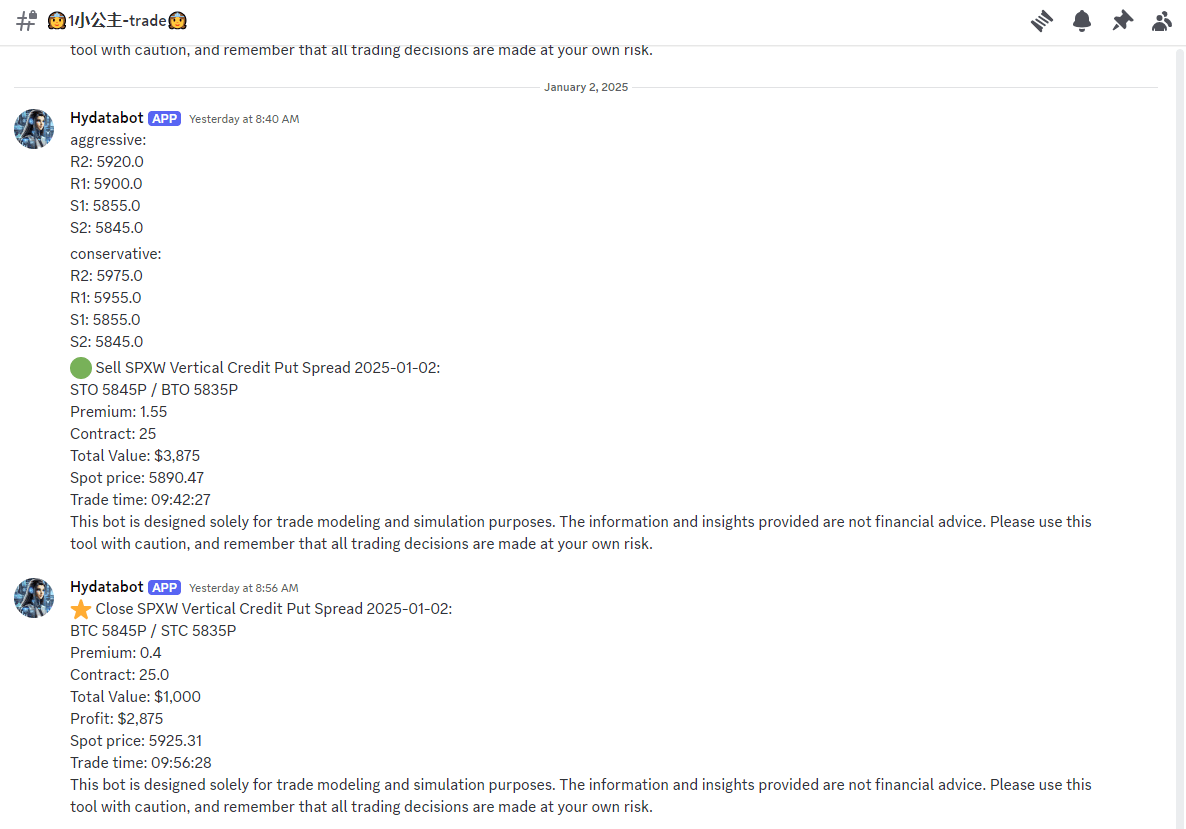The image size is (1186, 829).
Task: Click the locked channel hash icon
Action: click(27, 21)
